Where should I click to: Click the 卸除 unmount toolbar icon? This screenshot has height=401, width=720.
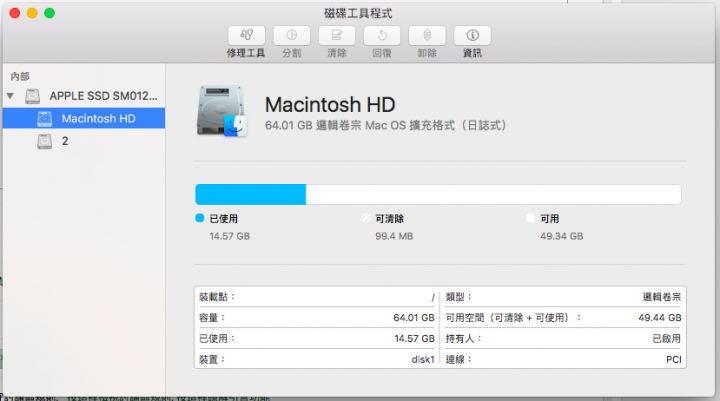[x=427, y=35]
